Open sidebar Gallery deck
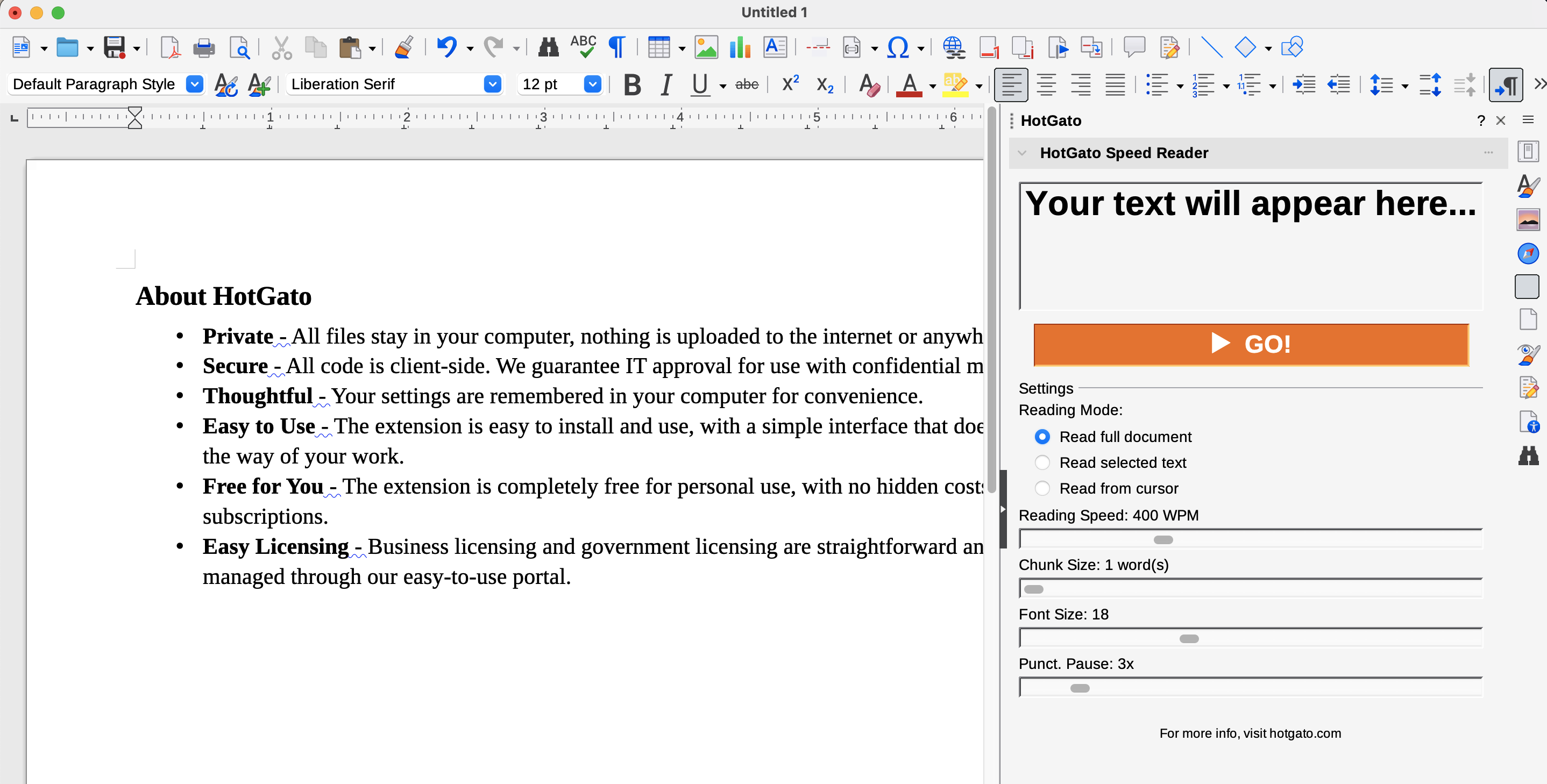This screenshot has height=784, width=1547. [x=1528, y=220]
